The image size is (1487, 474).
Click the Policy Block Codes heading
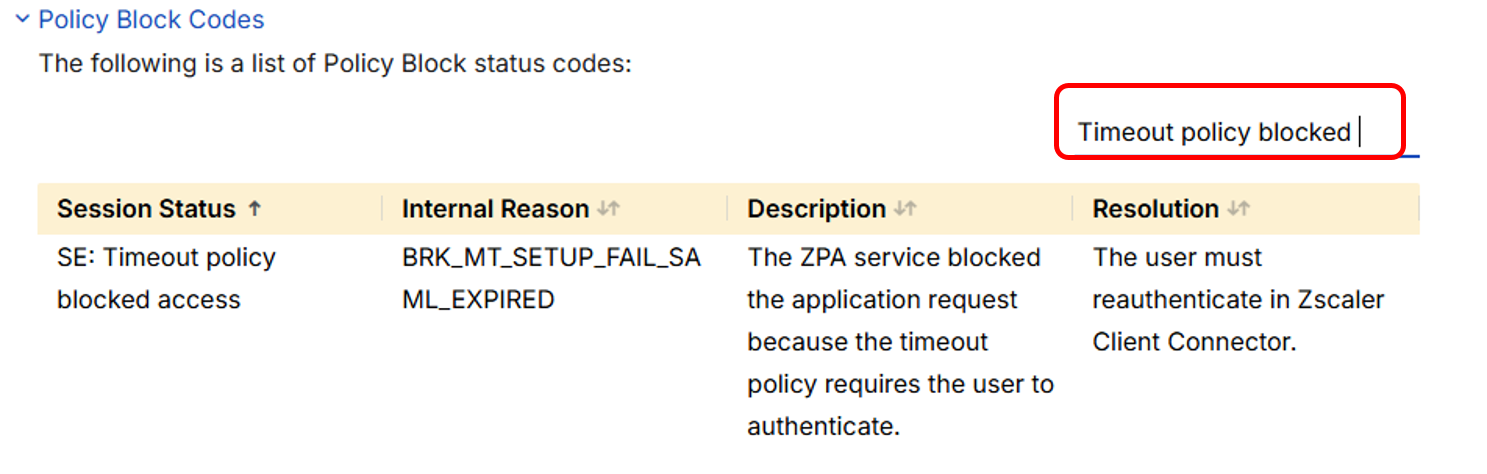(151, 19)
